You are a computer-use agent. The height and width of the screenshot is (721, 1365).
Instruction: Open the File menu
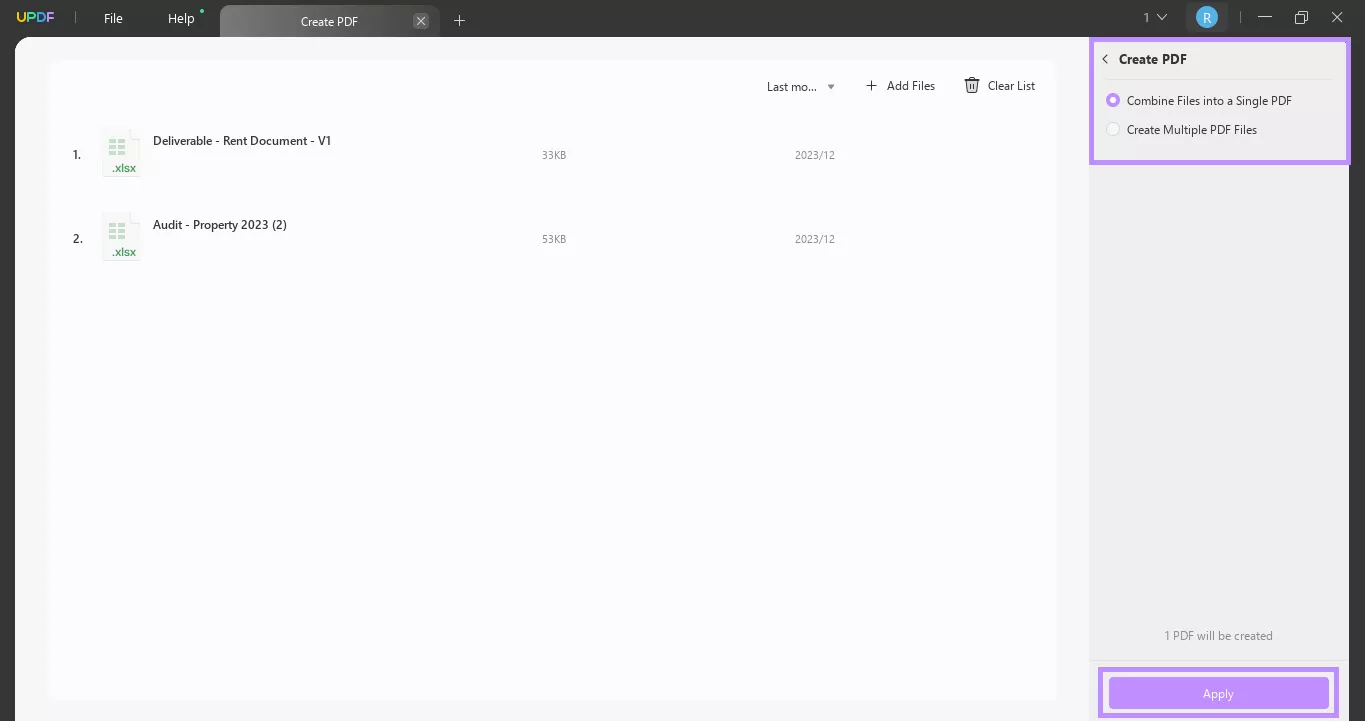tap(112, 17)
